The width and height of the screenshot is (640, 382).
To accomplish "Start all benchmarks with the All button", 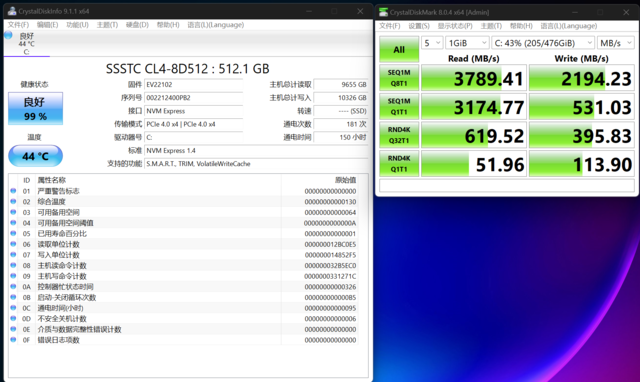I will point(399,49).
